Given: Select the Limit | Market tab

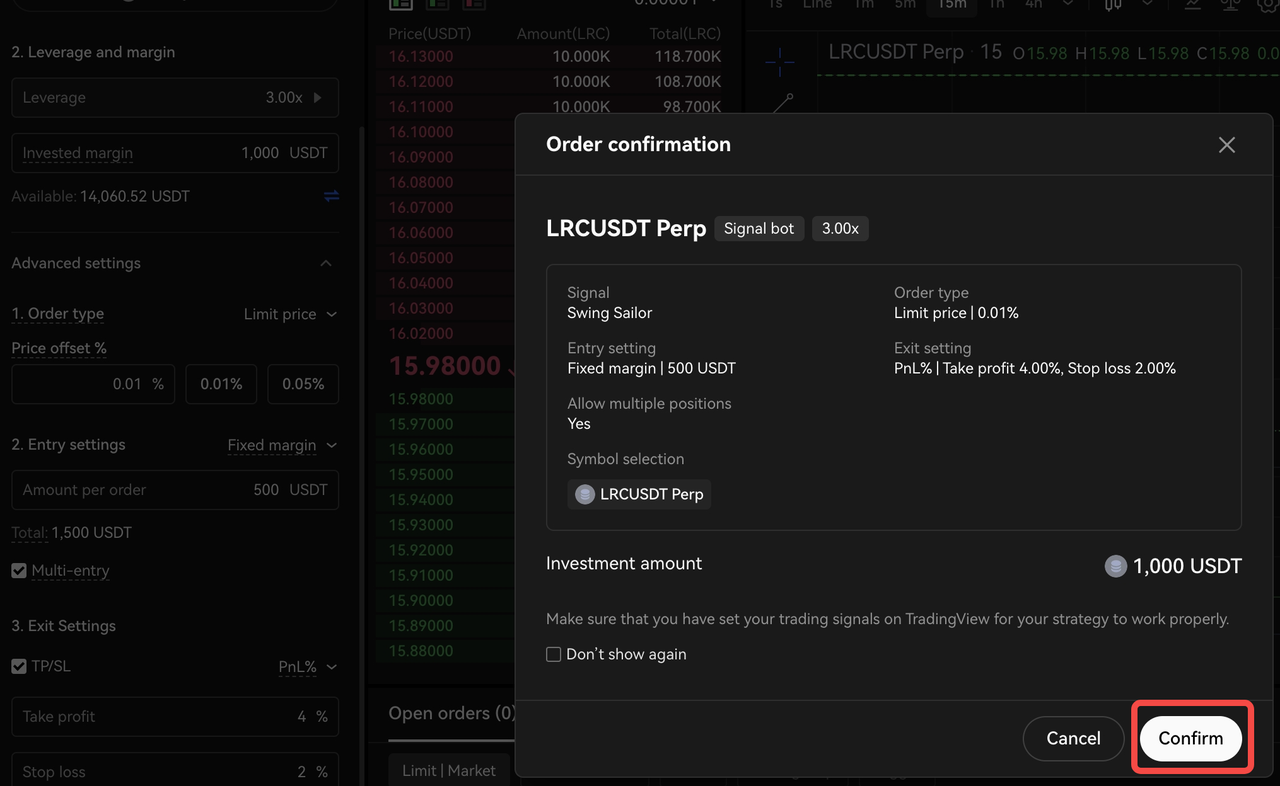Looking at the screenshot, I should (448, 770).
